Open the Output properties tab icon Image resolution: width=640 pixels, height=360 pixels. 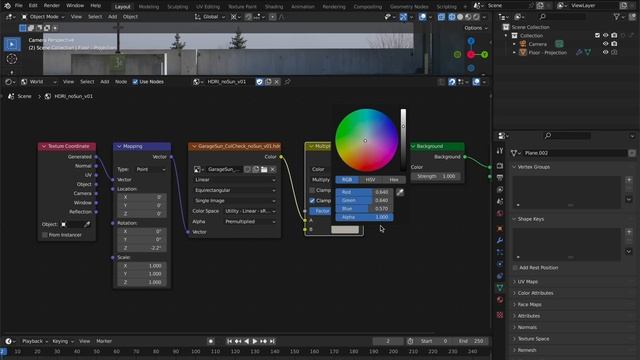coord(500,178)
